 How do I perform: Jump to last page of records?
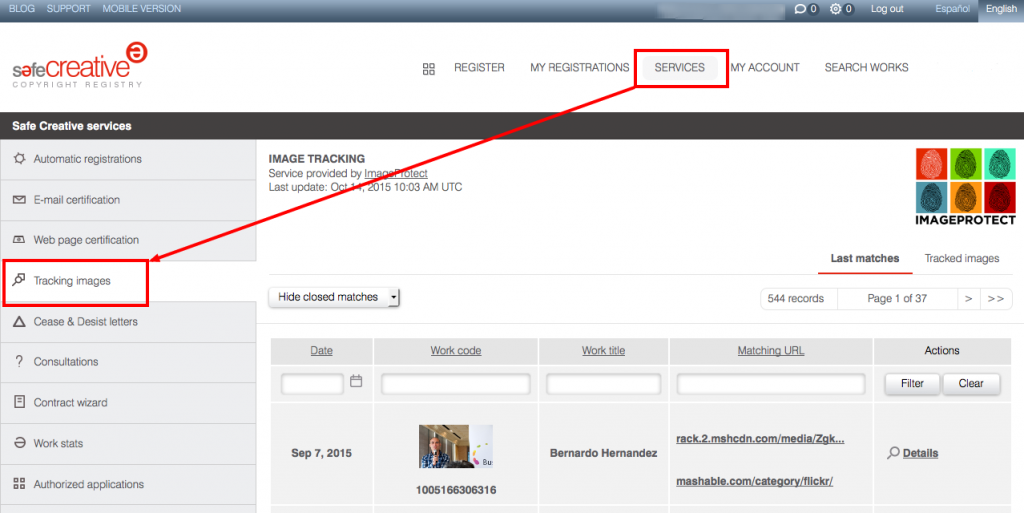click(996, 298)
